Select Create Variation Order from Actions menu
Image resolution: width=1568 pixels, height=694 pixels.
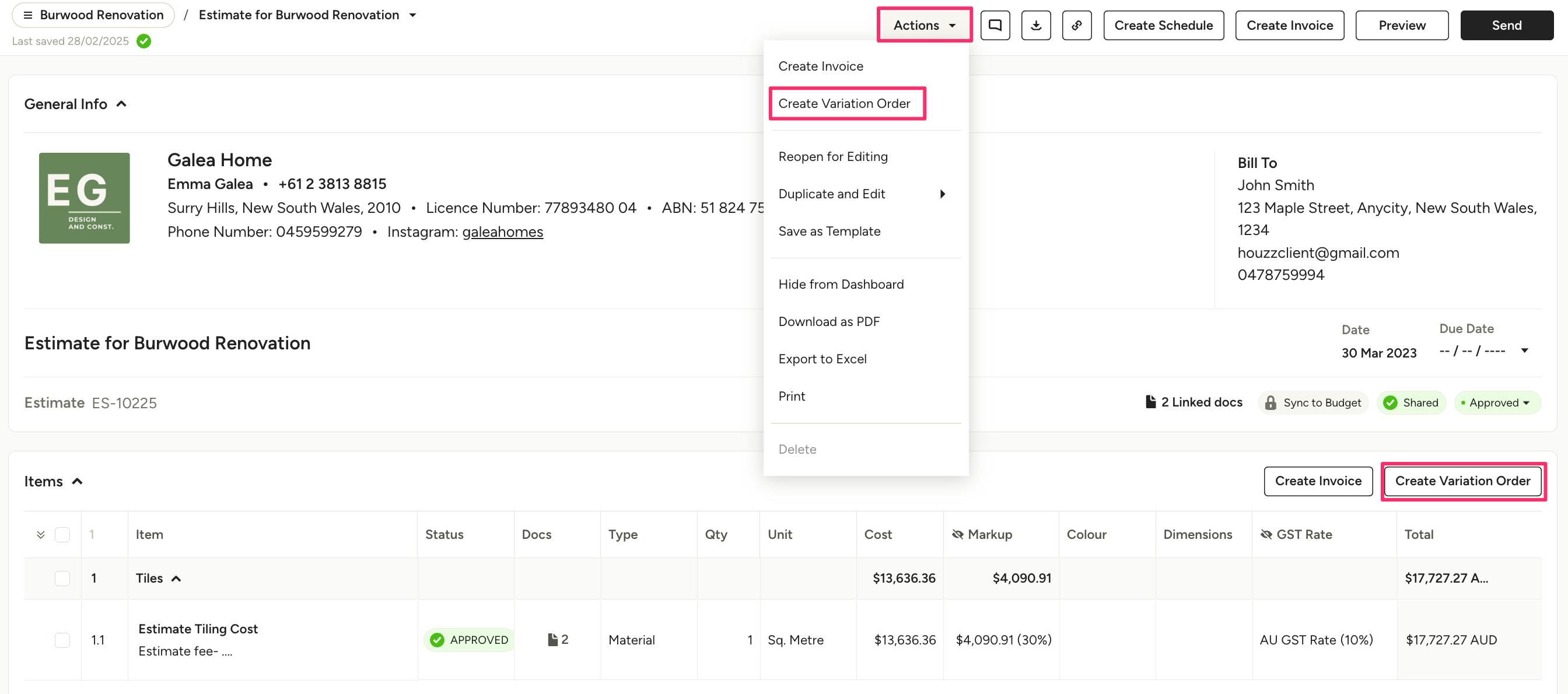click(x=843, y=103)
